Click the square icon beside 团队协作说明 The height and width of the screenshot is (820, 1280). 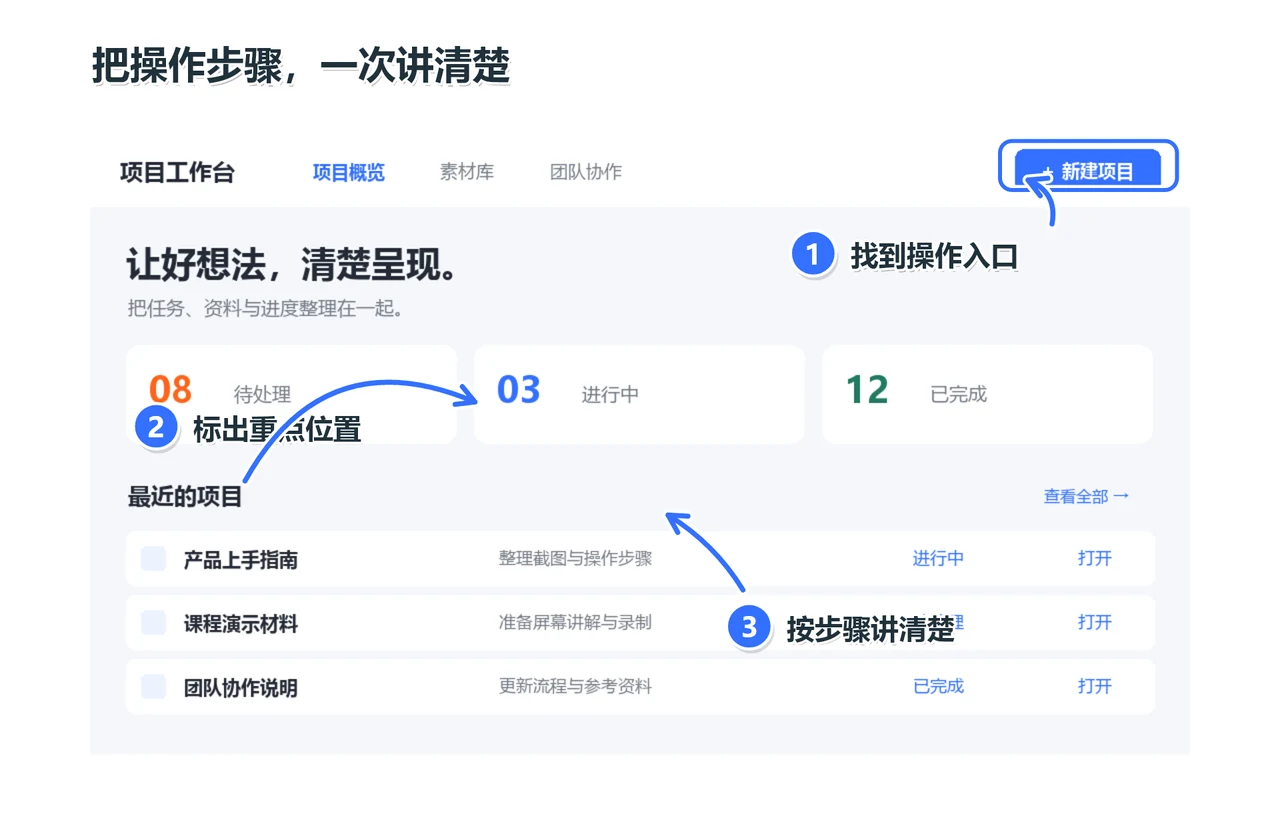[153, 687]
